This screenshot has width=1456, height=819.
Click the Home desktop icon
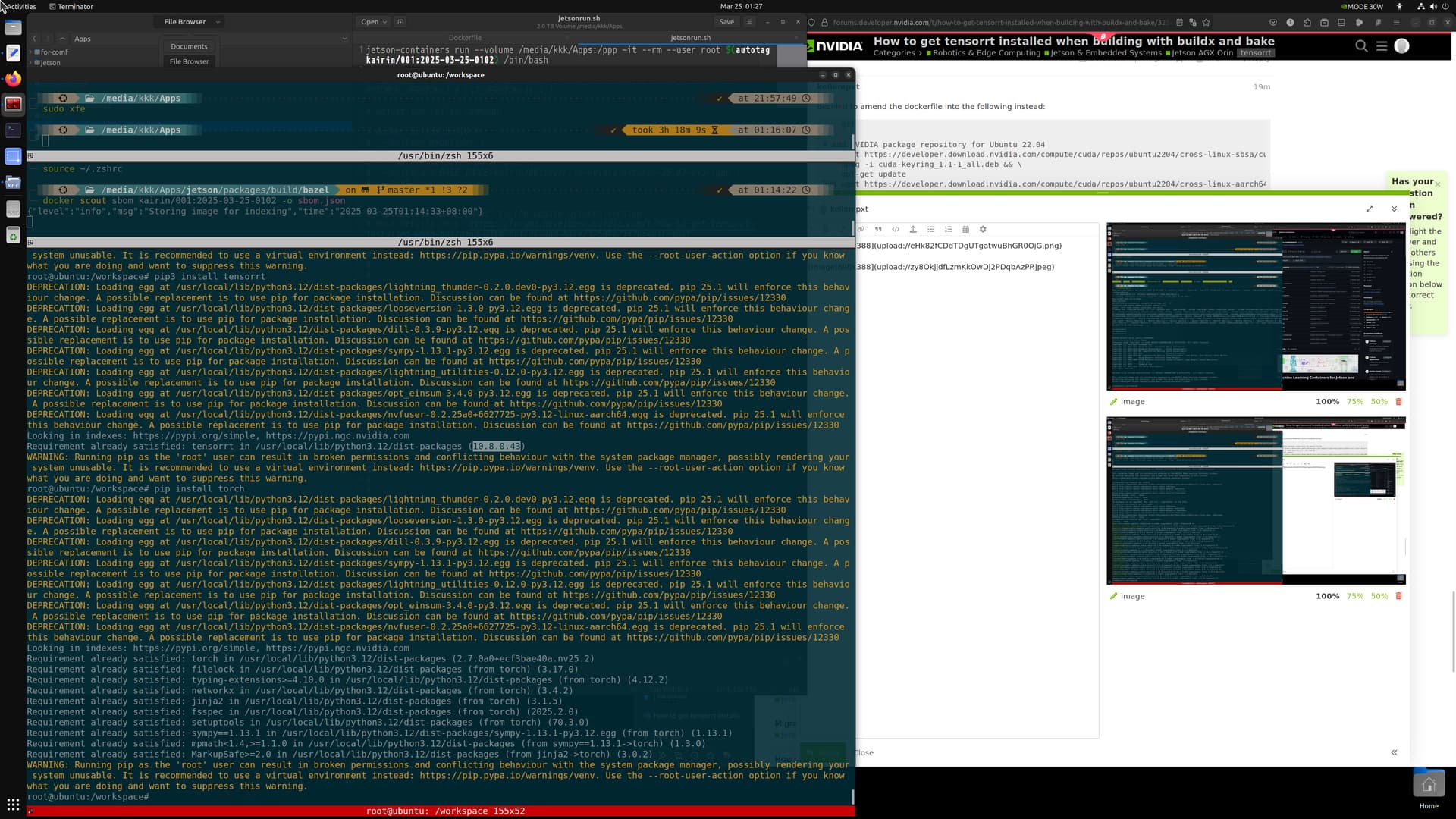click(1429, 790)
